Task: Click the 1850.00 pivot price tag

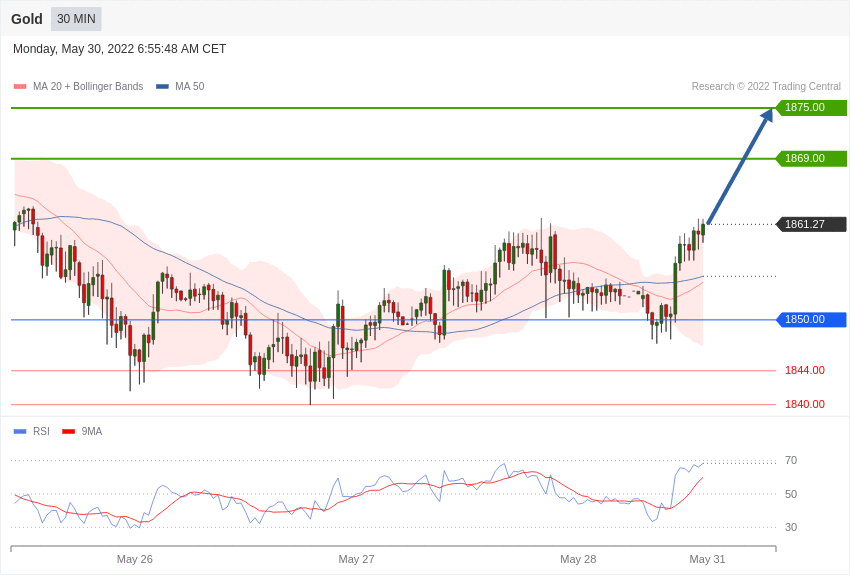Action: tap(811, 320)
